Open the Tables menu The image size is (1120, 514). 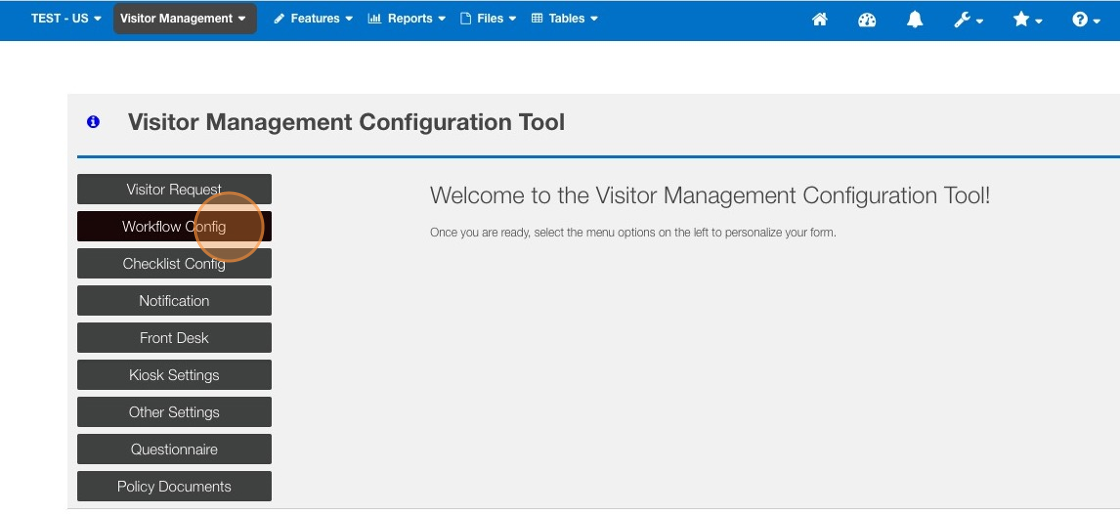pyautogui.click(x=565, y=18)
